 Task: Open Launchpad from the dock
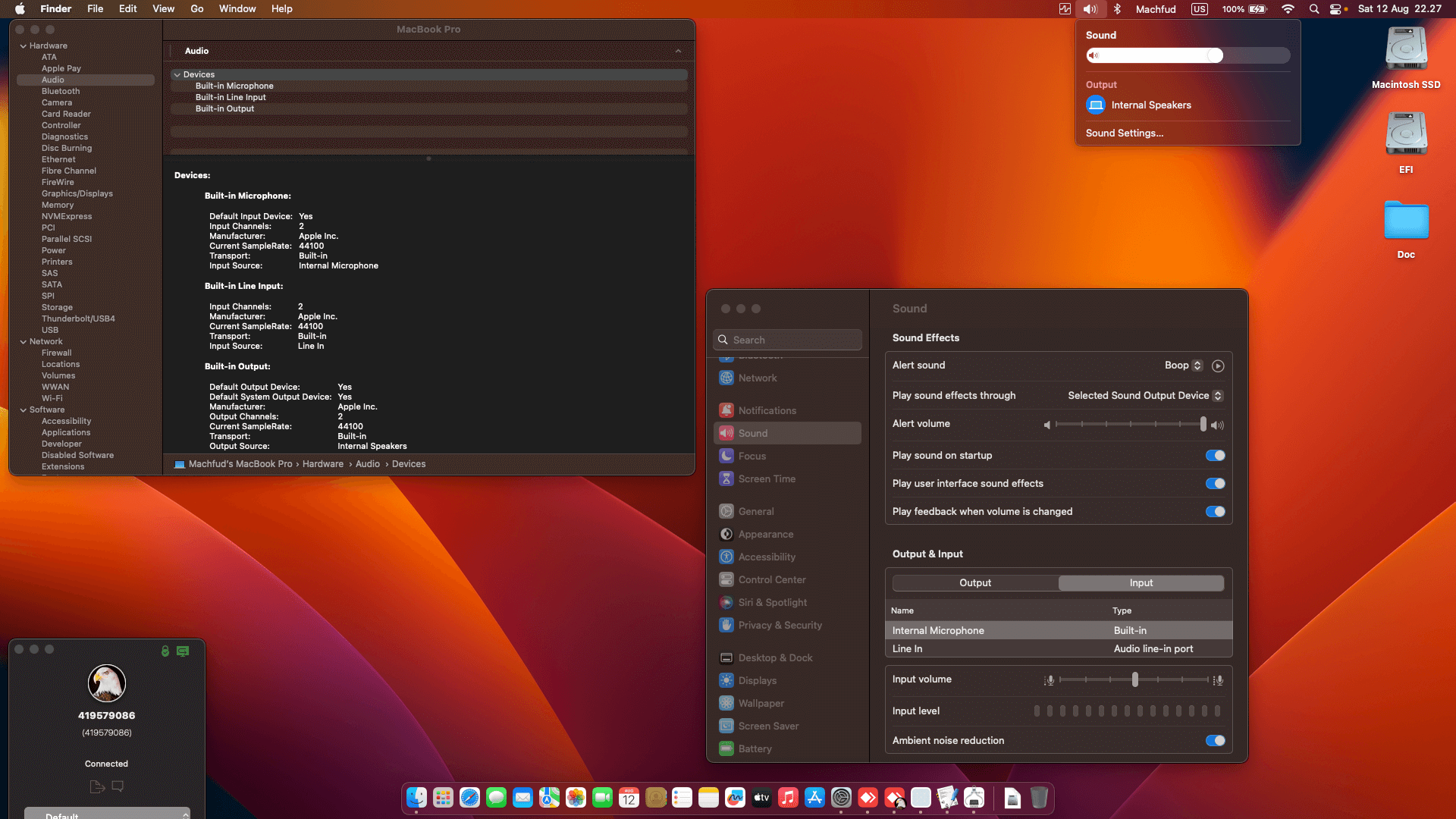(443, 798)
